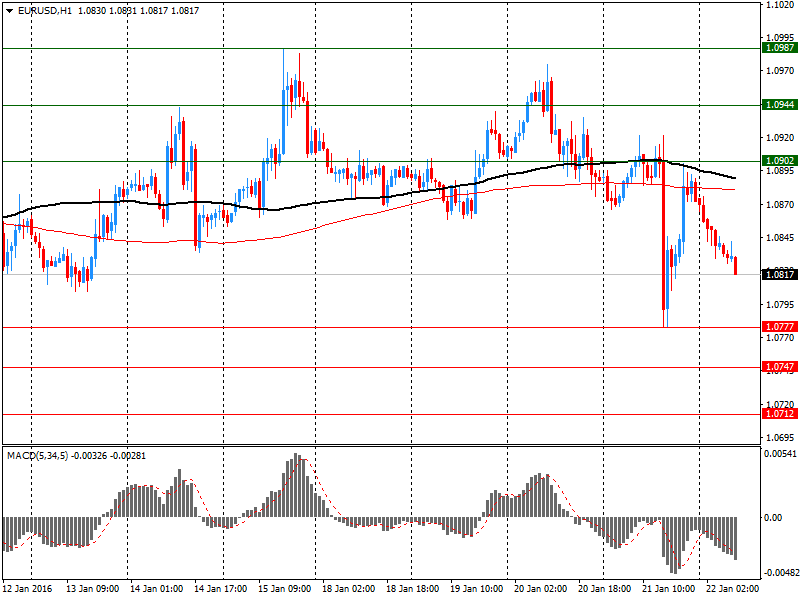Click the 1.0995 value on price axis
The height and width of the screenshot is (600, 800).
[x=780, y=37]
